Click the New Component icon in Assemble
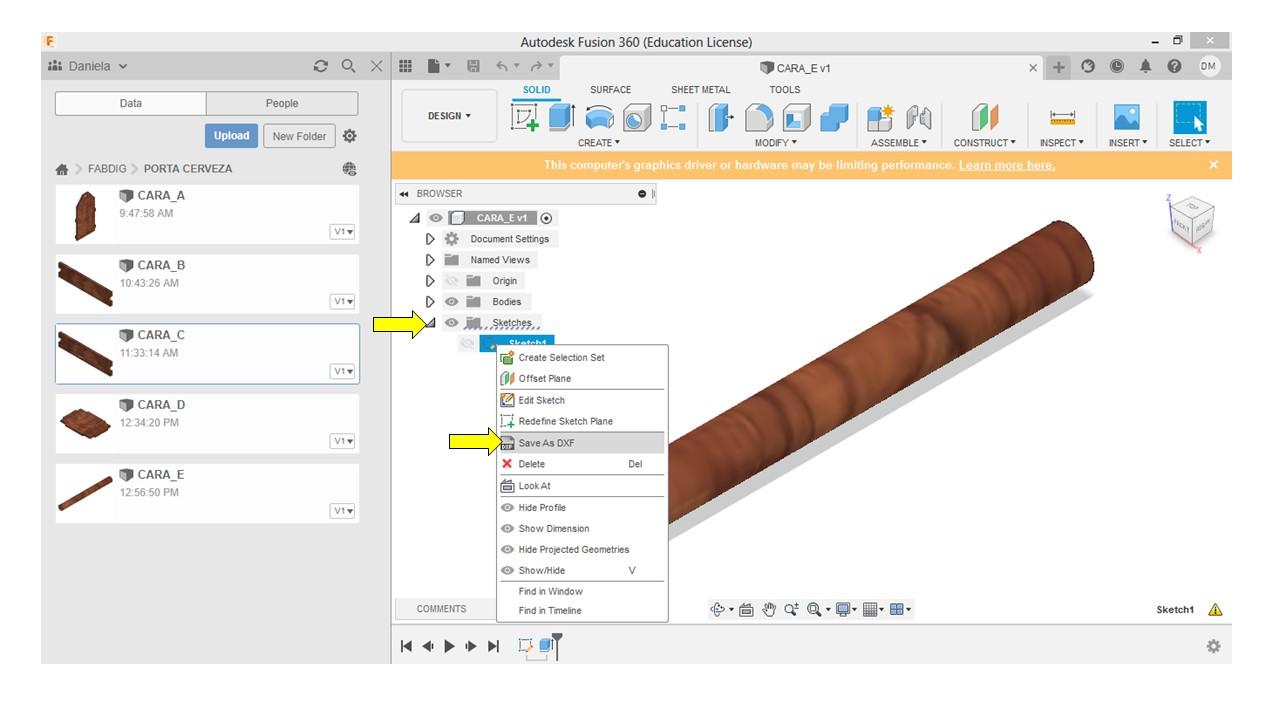 tap(880, 118)
